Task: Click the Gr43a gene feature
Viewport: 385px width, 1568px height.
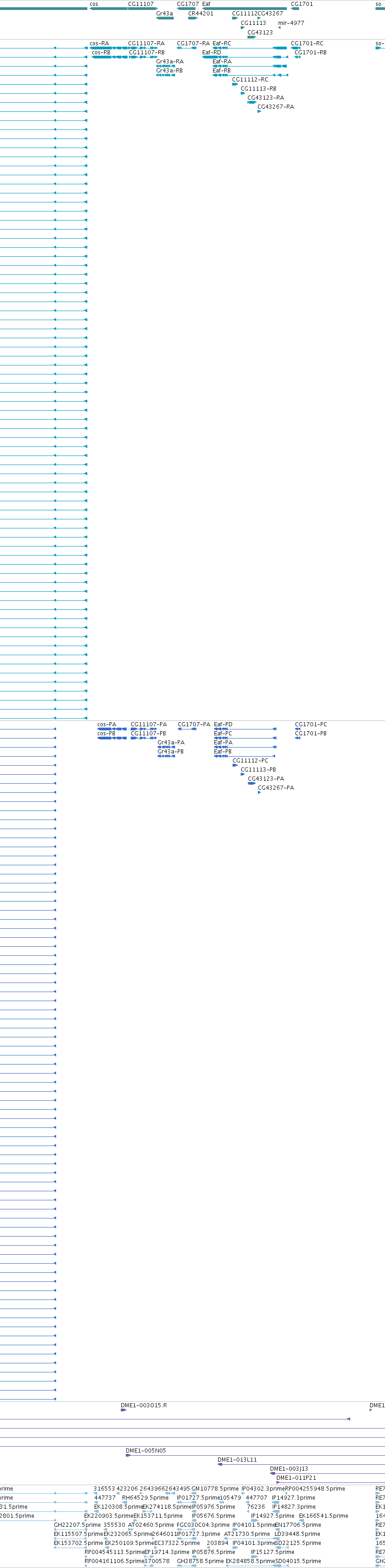Action: 165,18
